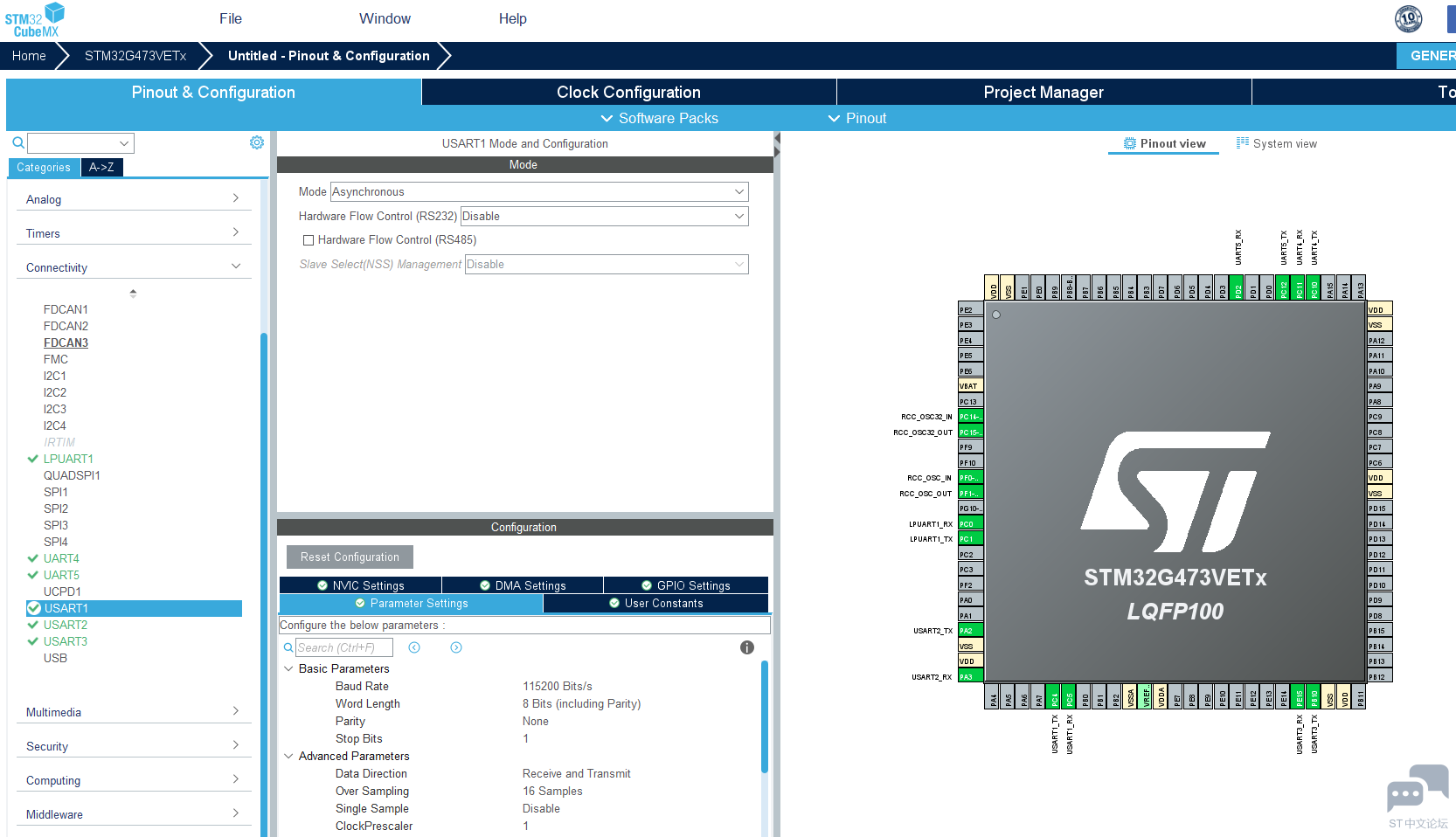Open the NVIC Settings tab
Image resolution: width=1456 pixels, height=837 pixels.
pyautogui.click(x=360, y=585)
